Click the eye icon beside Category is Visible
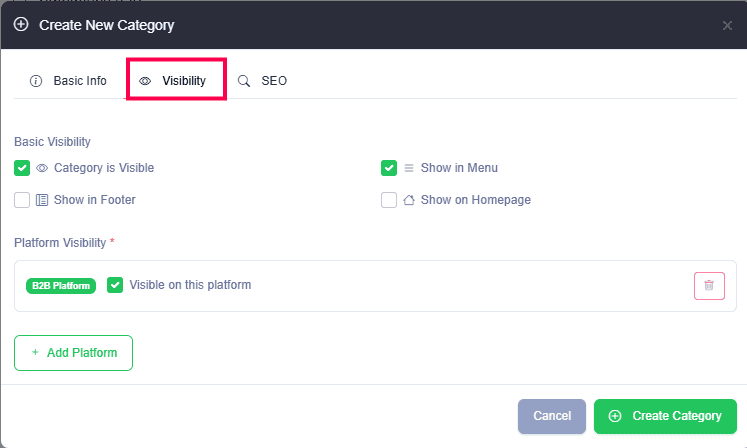The image size is (747, 448). tap(42, 168)
